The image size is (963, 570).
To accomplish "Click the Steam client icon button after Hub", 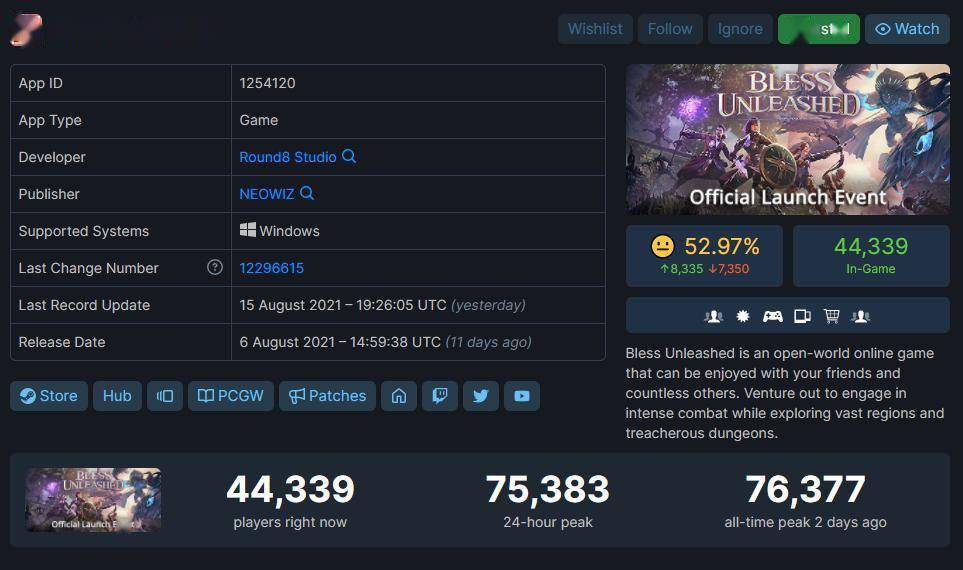I will pyautogui.click(x=165, y=396).
